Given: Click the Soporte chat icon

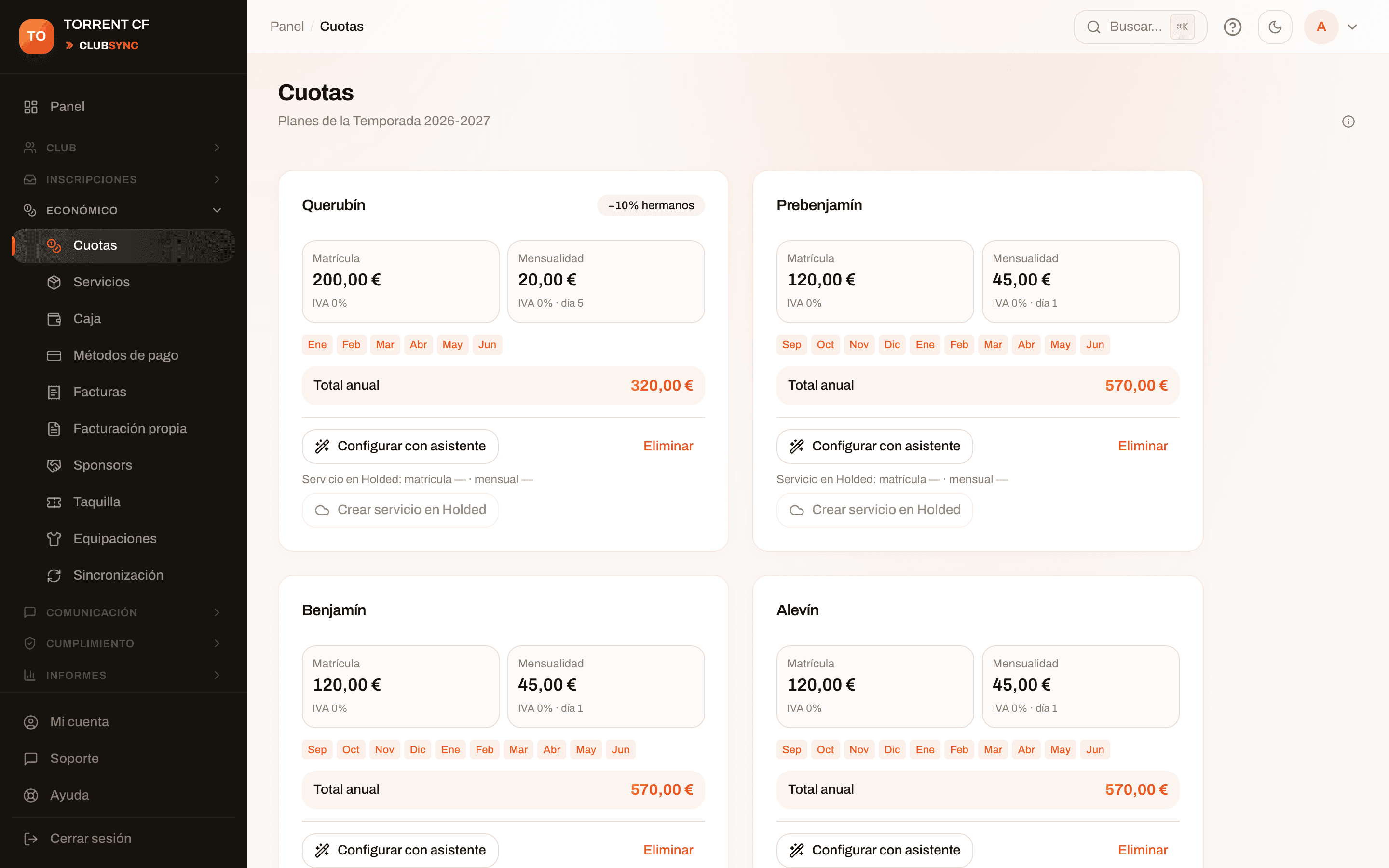Looking at the screenshot, I should [30, 759].
